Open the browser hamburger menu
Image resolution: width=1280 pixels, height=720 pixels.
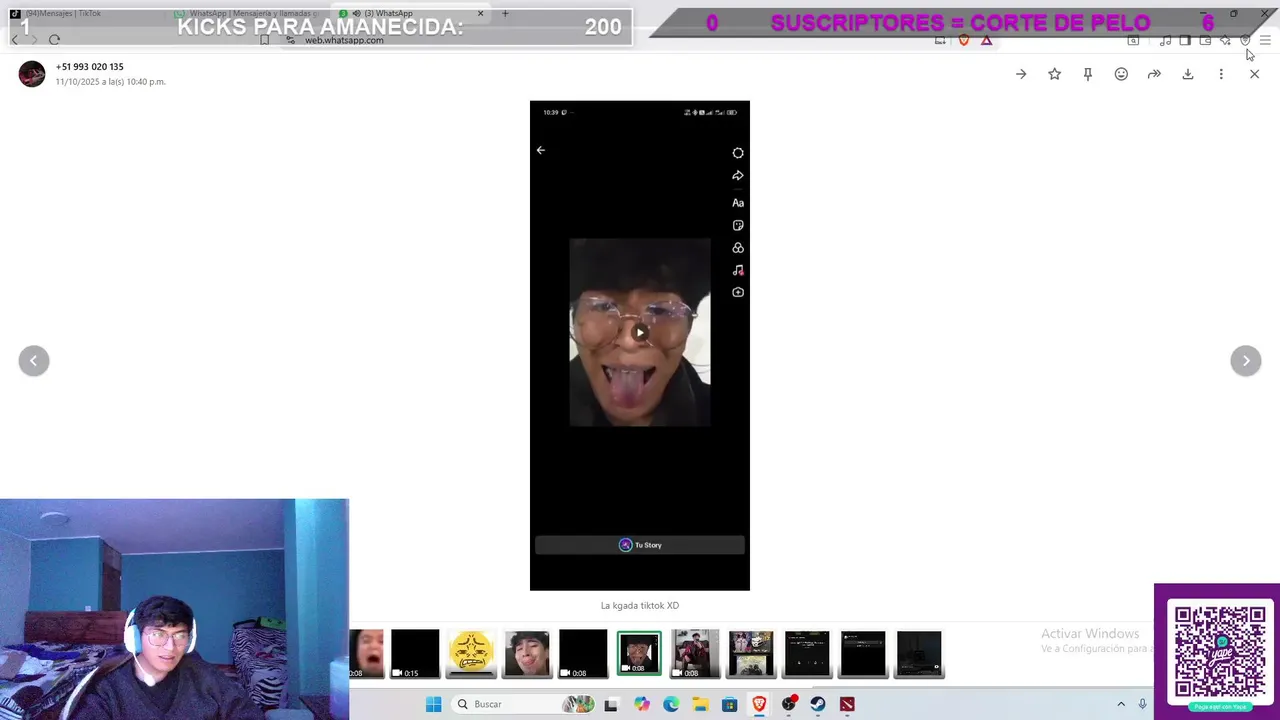pyautogui.click(x=1265, y=40)
